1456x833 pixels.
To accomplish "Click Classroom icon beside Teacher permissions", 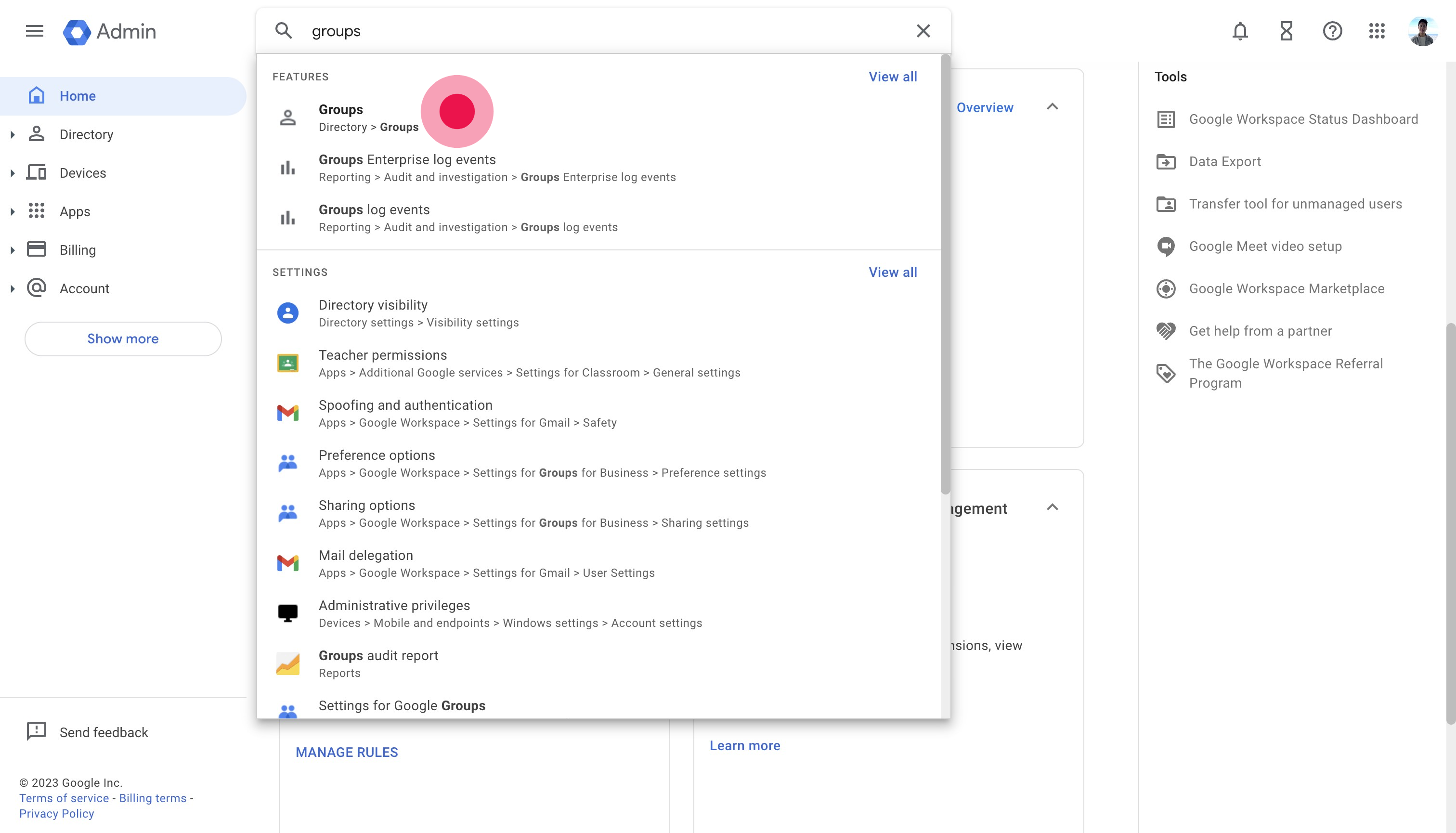I will coord(288,363).
